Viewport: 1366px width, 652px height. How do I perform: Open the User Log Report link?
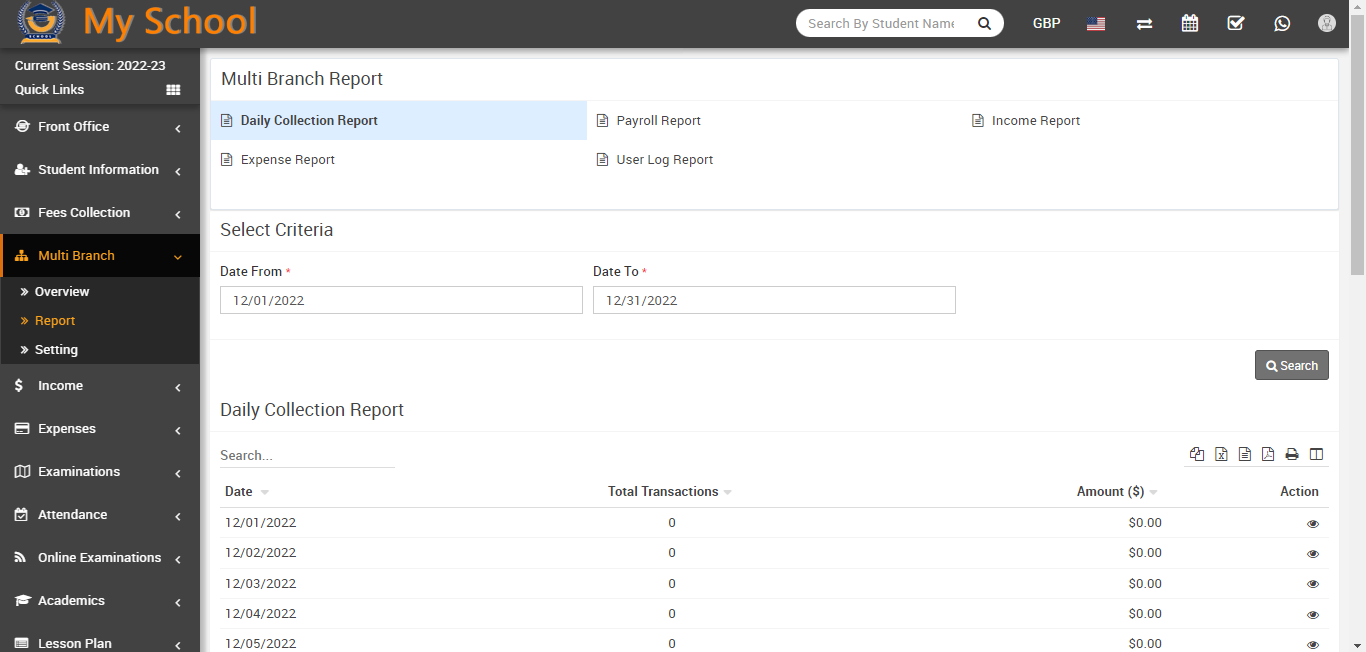click(664, 160)
